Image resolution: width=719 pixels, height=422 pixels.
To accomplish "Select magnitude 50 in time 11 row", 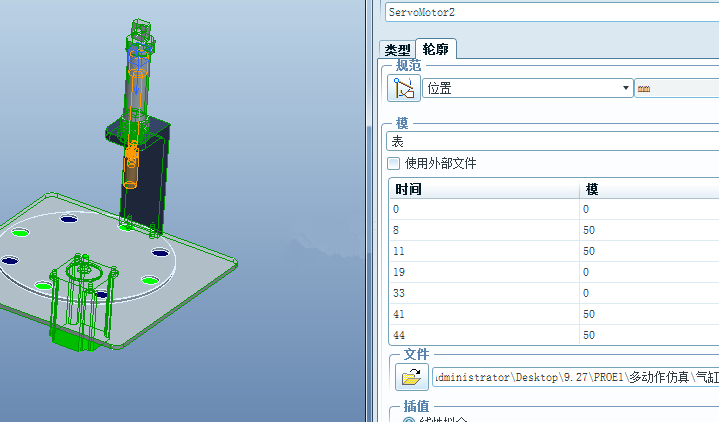I will (649, 251).
